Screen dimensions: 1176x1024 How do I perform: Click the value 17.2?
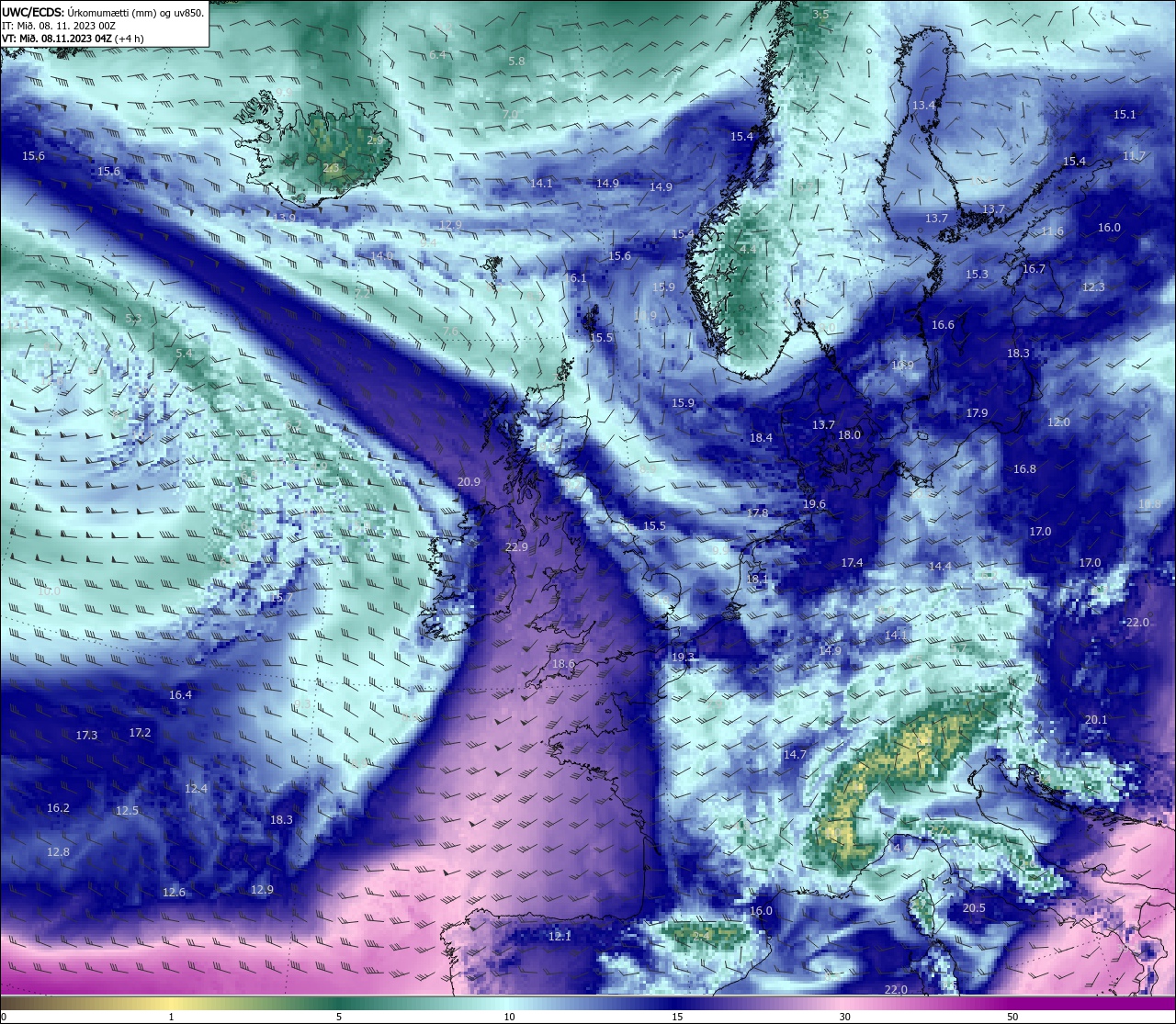(x=140, y=732)
